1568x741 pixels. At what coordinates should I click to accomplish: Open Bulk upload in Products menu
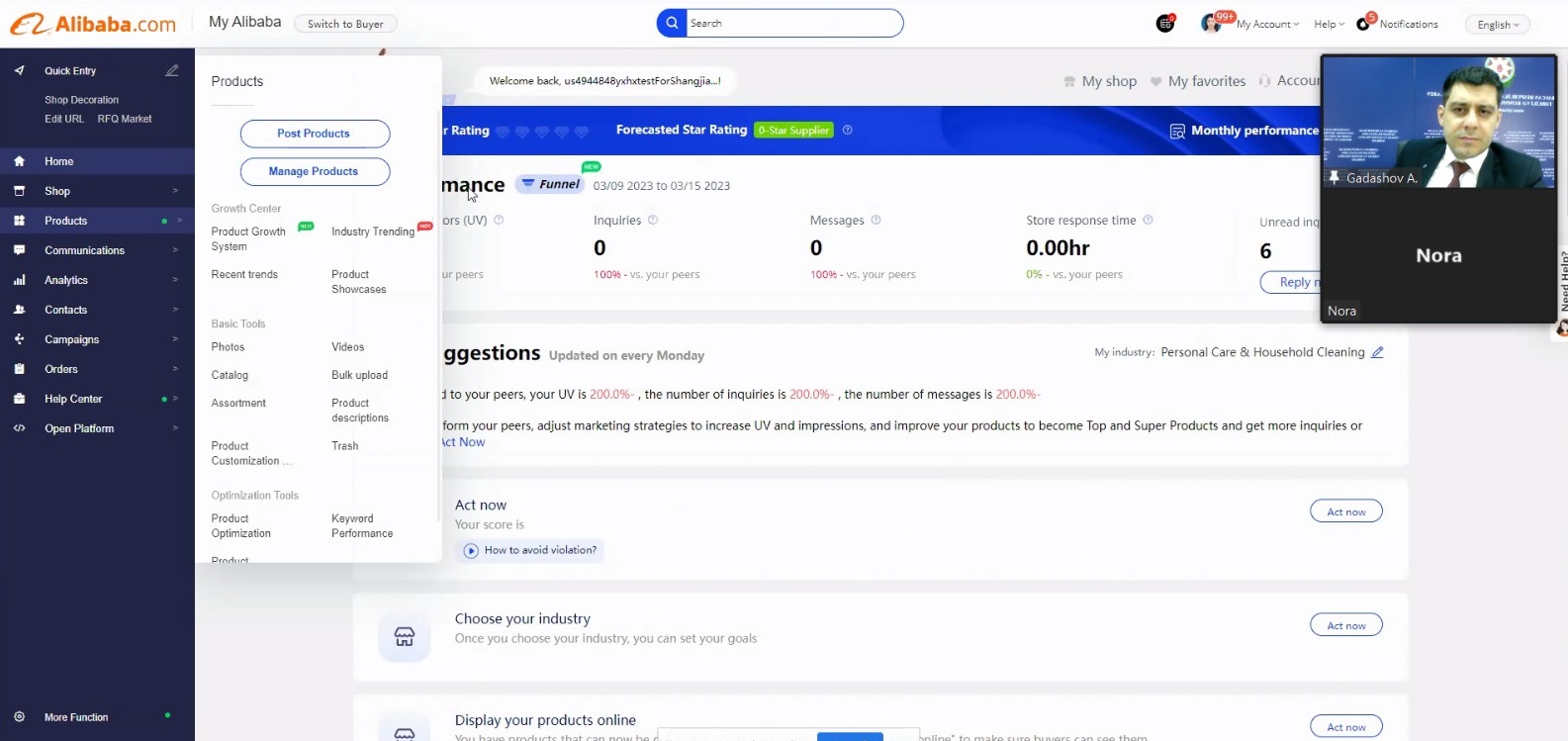point(359,375)
